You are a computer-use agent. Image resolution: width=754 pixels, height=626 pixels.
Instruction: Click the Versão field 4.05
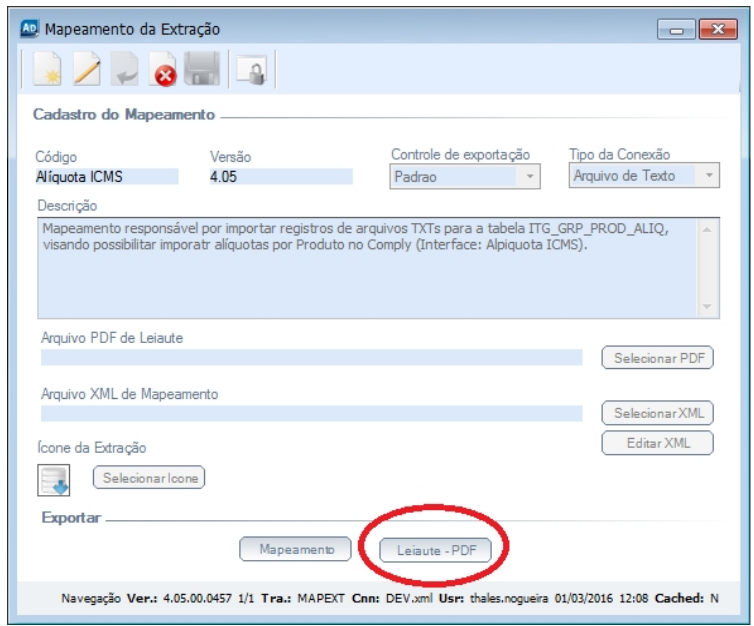(x=281, y=176)
